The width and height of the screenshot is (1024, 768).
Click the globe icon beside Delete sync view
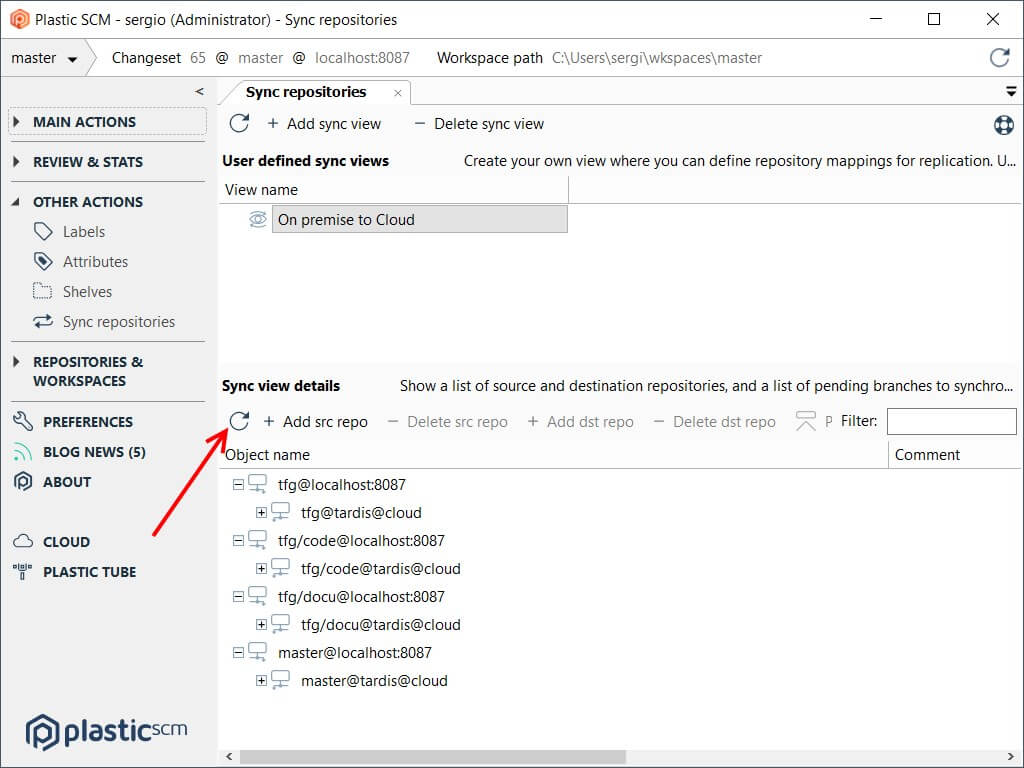pyautogui.click(x=1004, y=125)
